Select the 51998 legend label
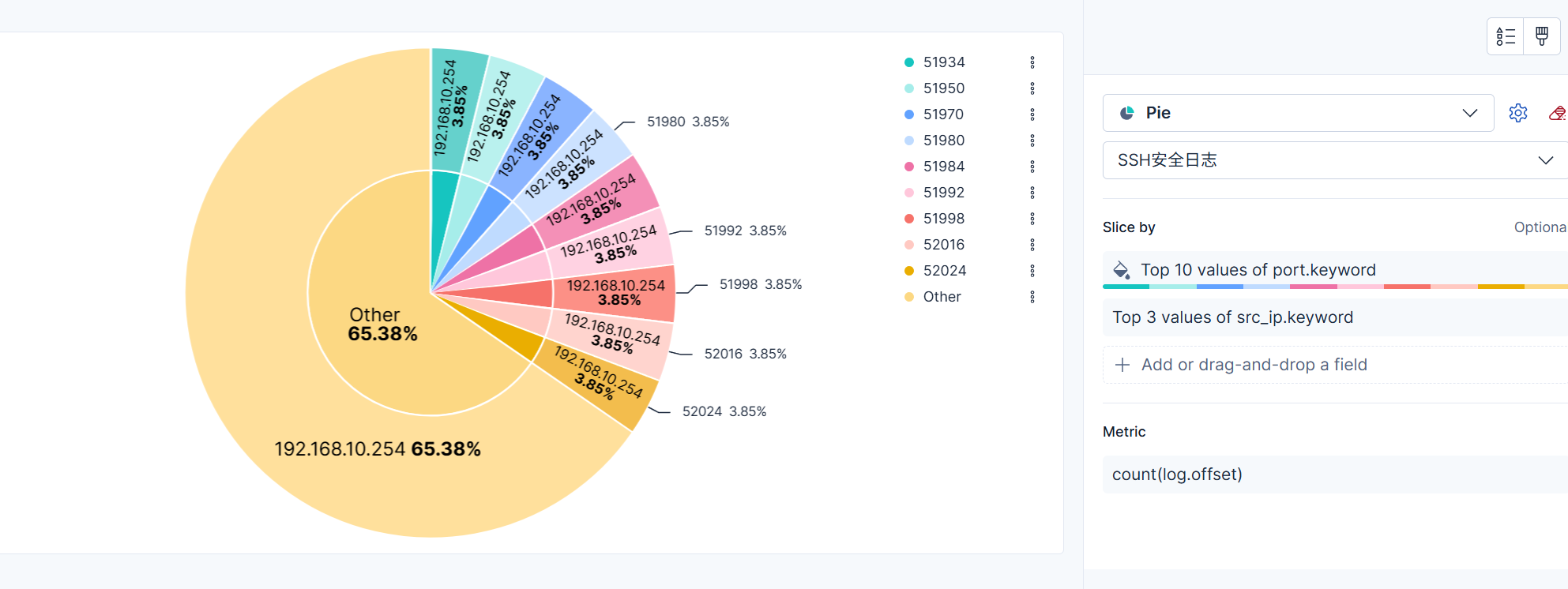 [944, 219]
